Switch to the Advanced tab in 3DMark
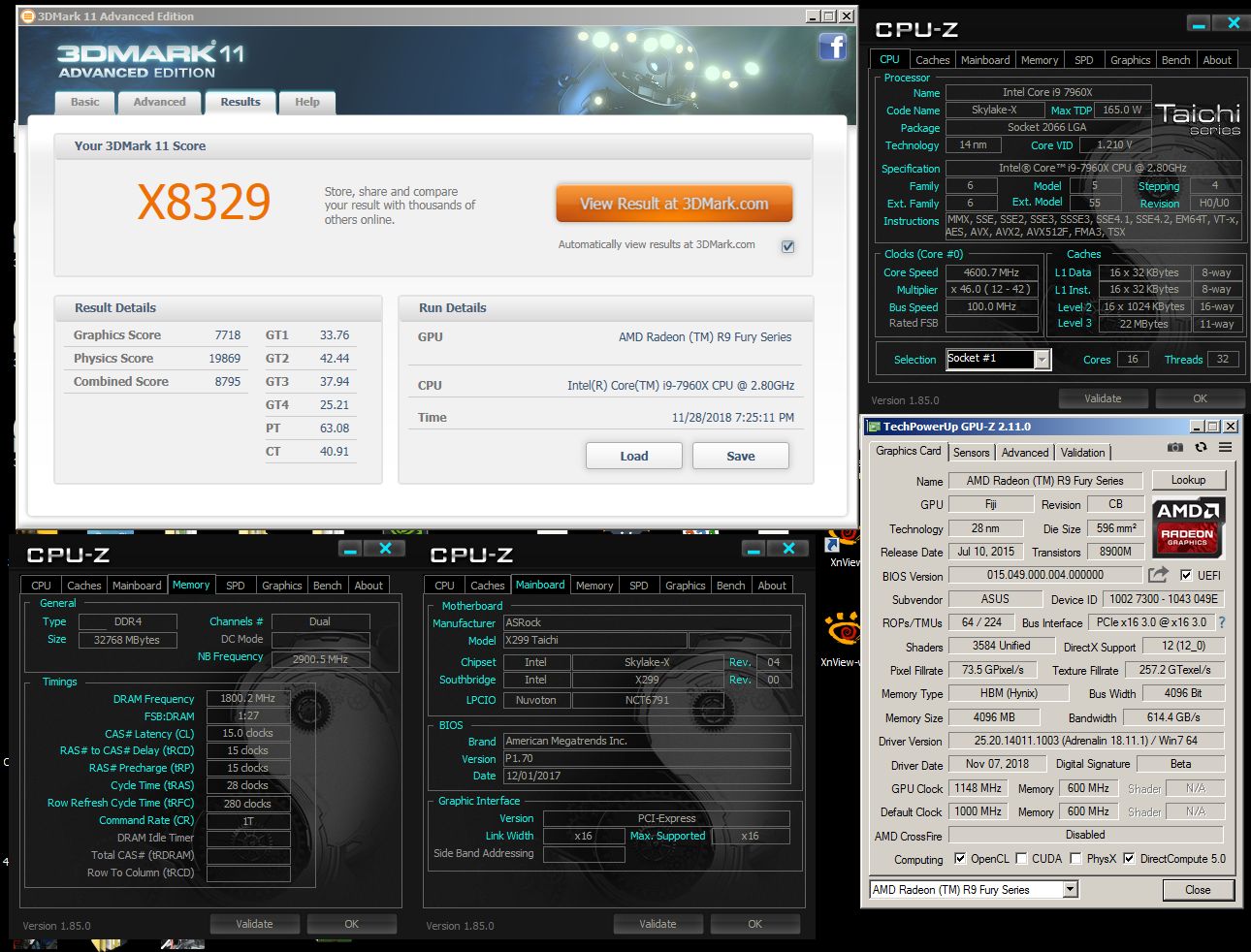 pos(159,102)
